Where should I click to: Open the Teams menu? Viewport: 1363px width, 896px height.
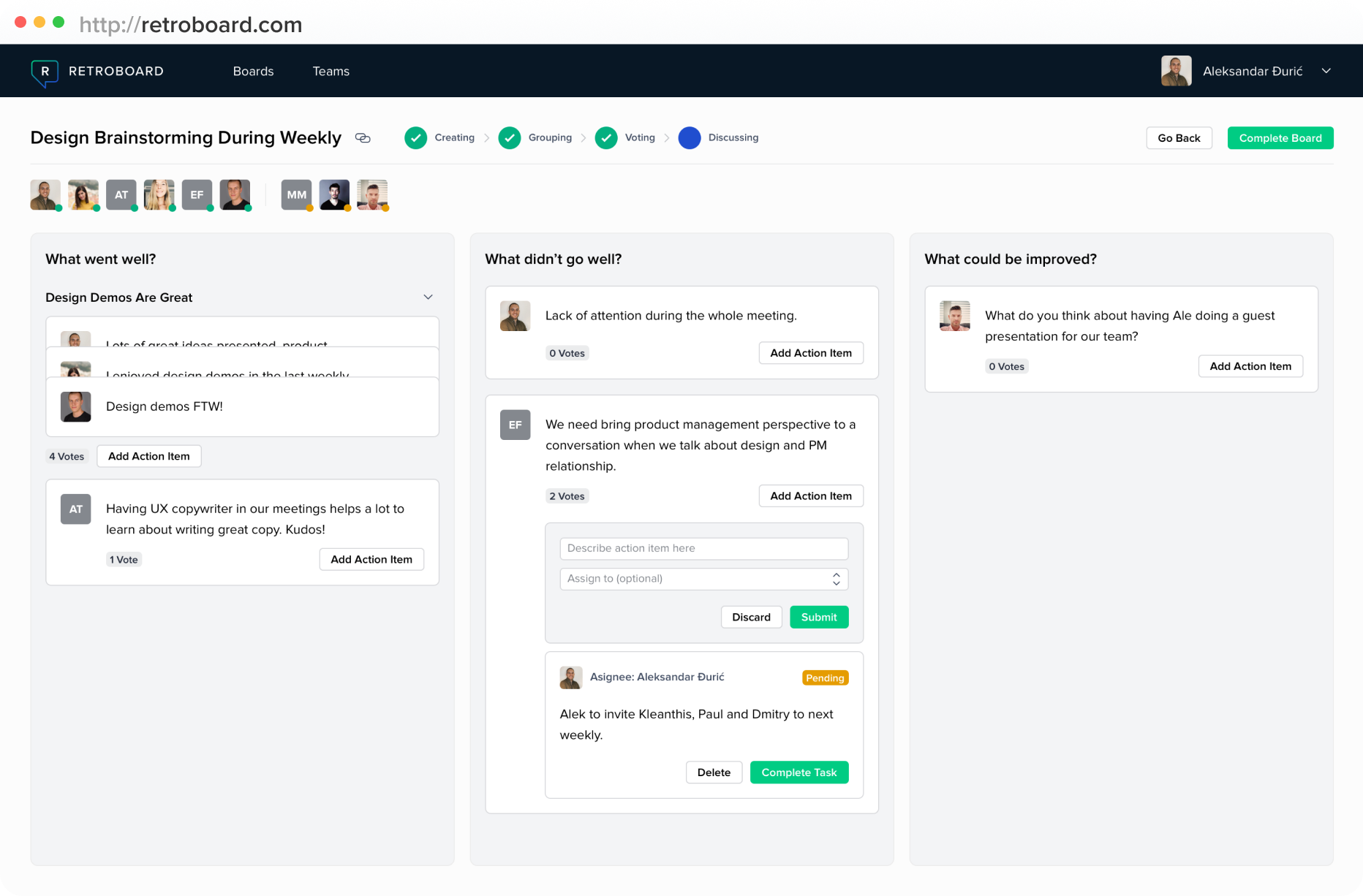click(x=331, y=71)
